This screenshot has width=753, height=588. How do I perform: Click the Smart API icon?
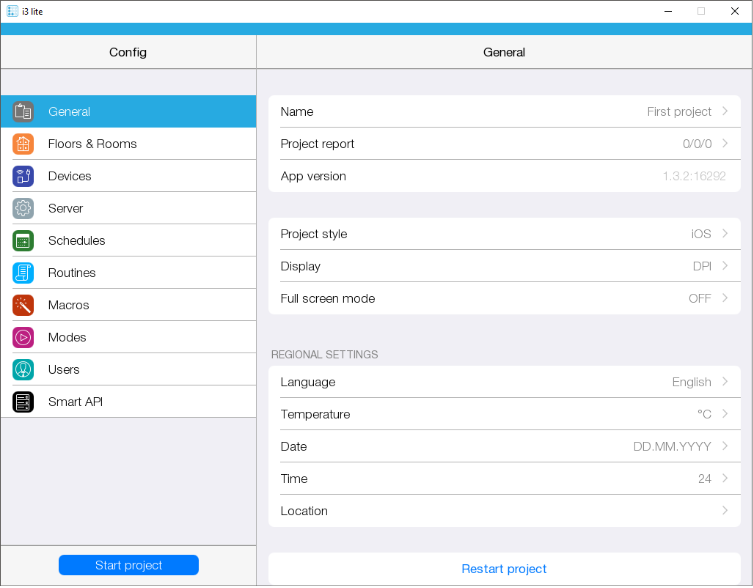pos(23,402)
